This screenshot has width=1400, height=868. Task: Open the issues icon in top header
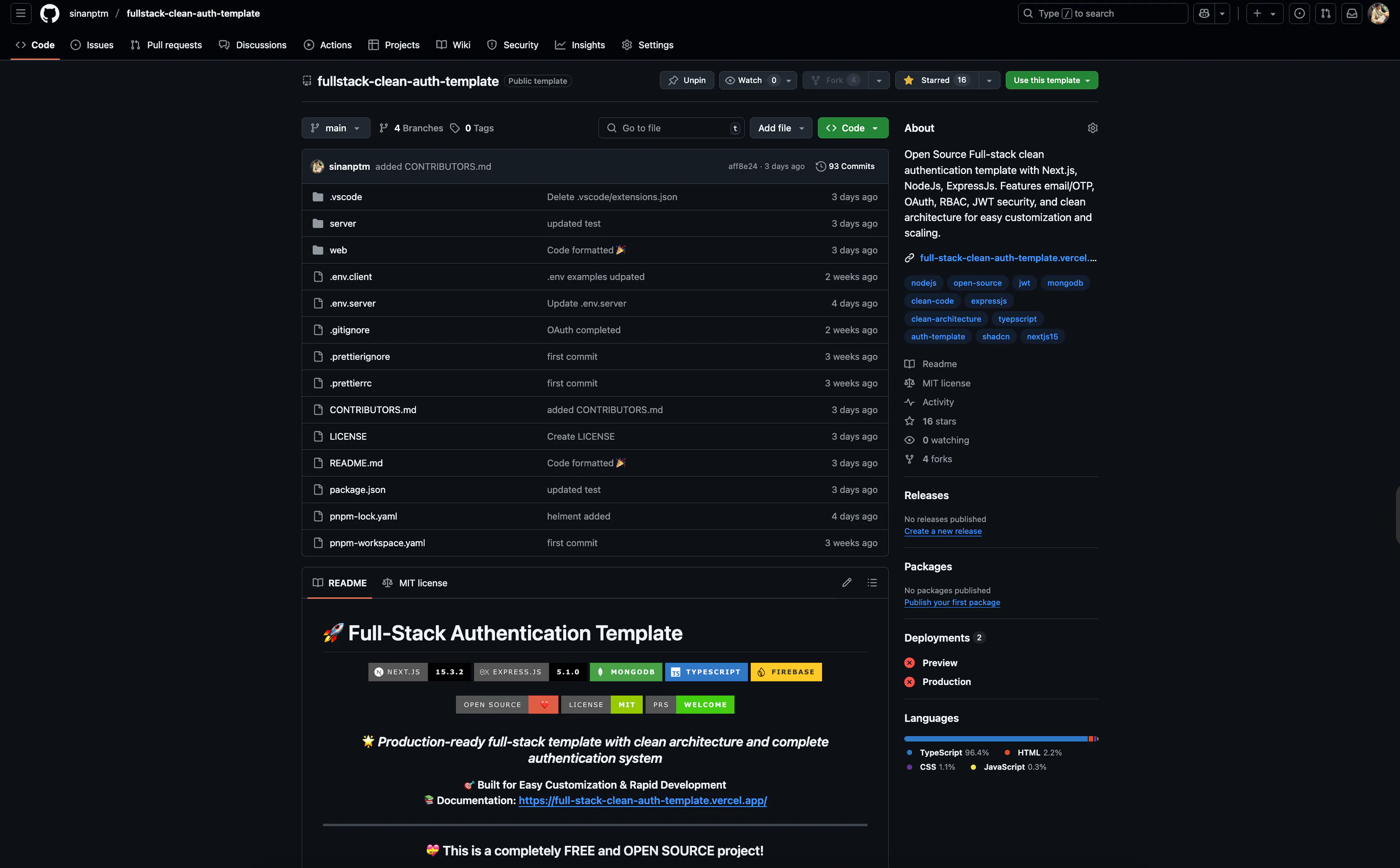point(1299,13)
